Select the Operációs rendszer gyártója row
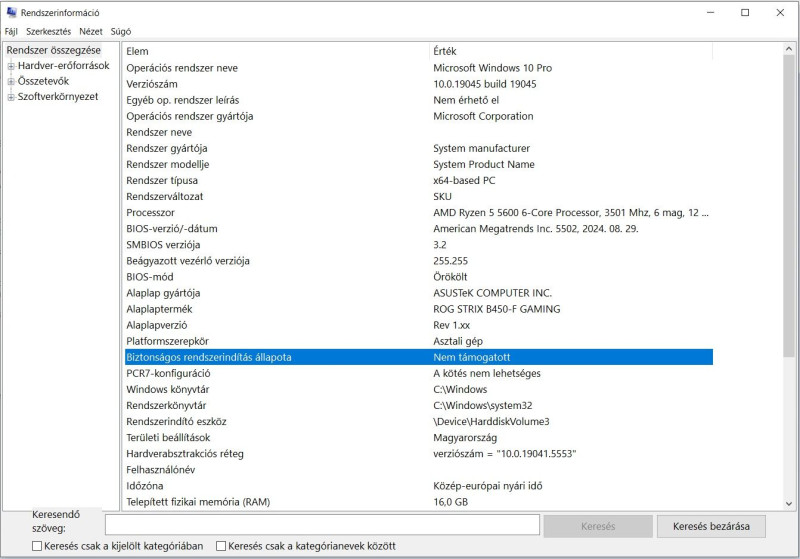The width and height of the screenshot is (800, 559). tap(418, 116)
